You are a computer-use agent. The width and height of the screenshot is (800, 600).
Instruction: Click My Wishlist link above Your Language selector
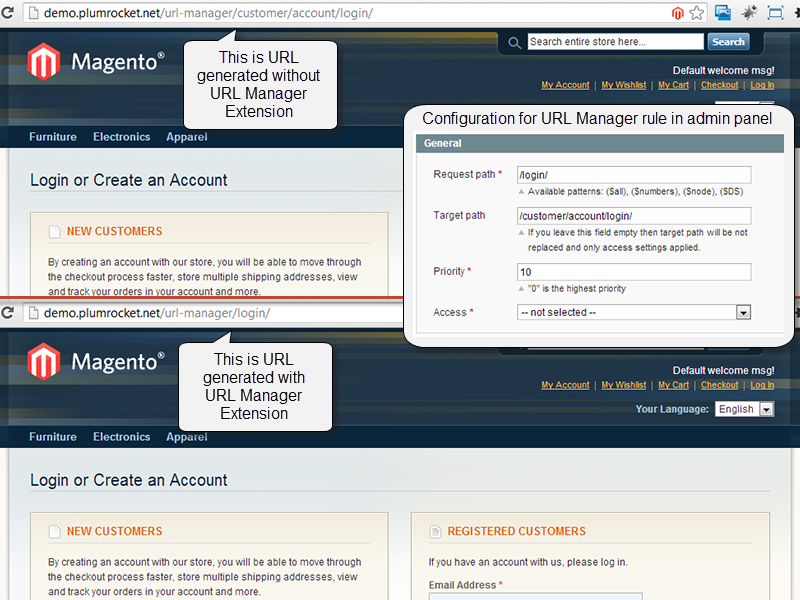(x=623, y=385)
